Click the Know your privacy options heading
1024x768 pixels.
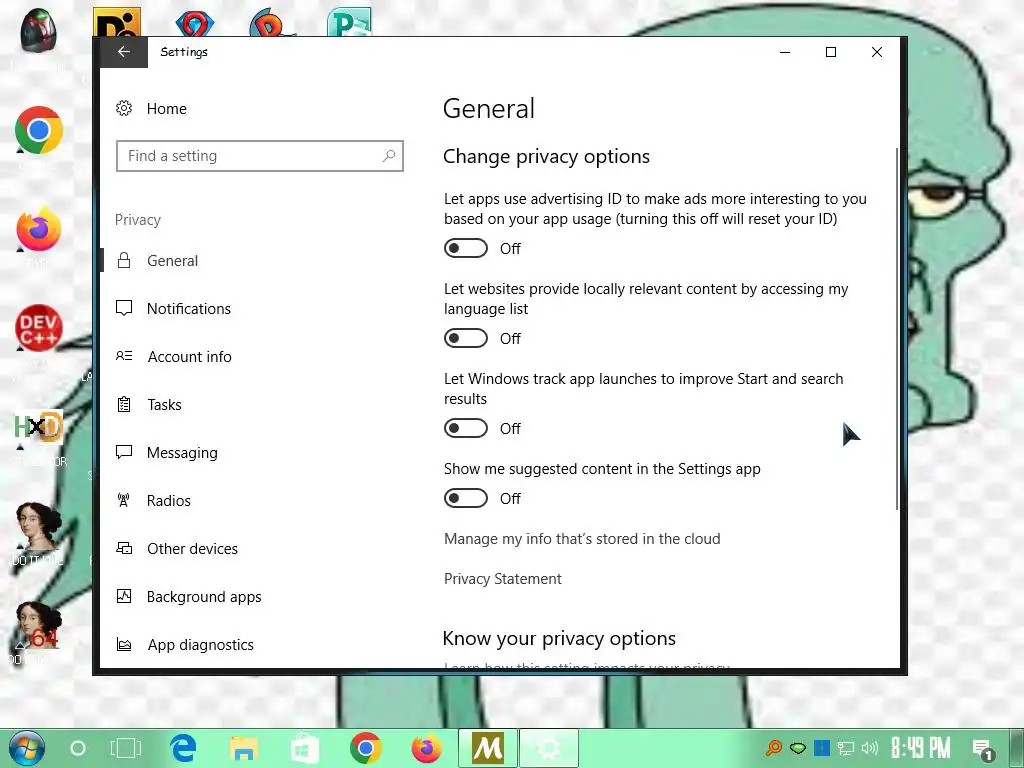tap(559, 638)
